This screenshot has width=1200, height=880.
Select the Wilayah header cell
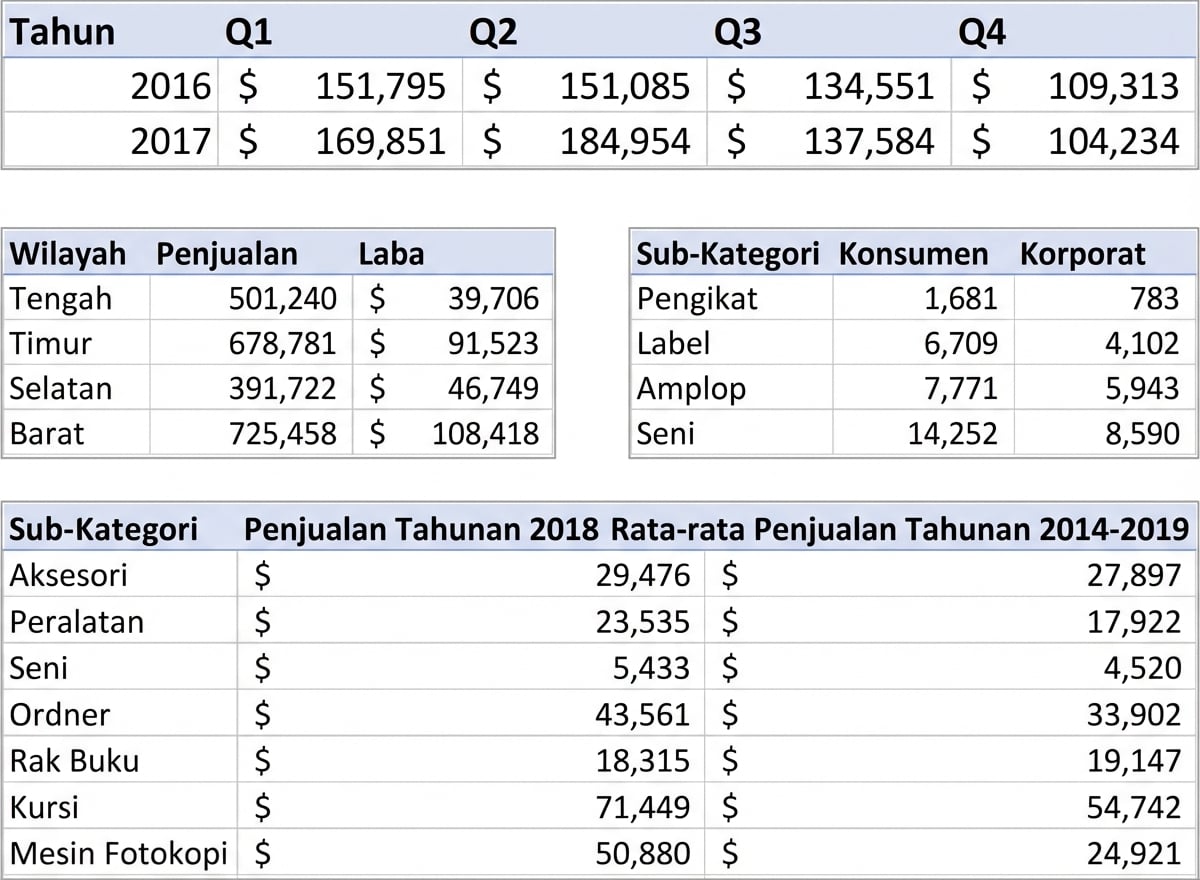[x=66, y=253]
